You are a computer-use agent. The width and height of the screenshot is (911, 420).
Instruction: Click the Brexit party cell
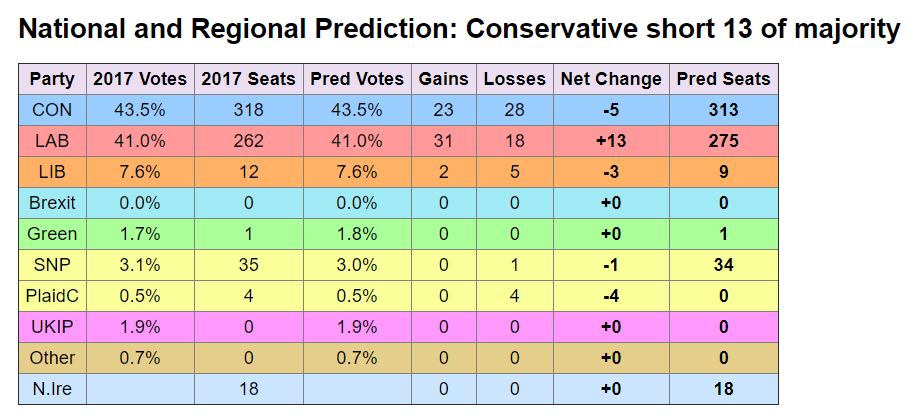(52, 203)
